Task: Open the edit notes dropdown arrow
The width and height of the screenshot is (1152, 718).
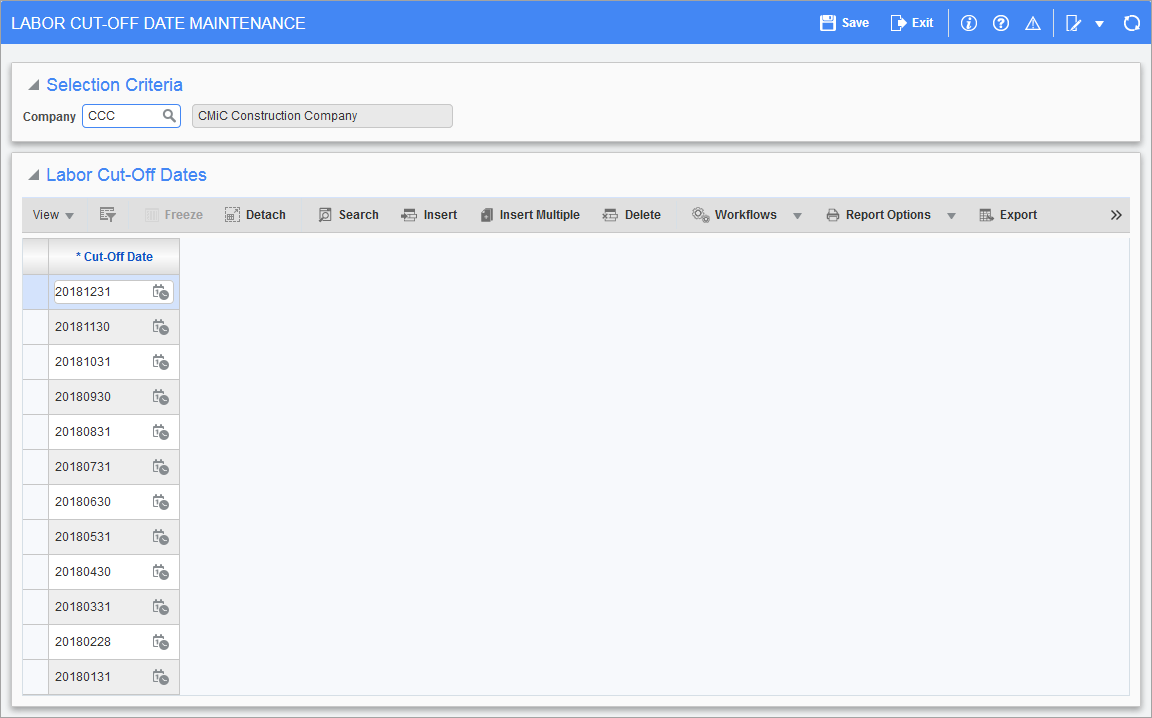Action: [1099, 24]
